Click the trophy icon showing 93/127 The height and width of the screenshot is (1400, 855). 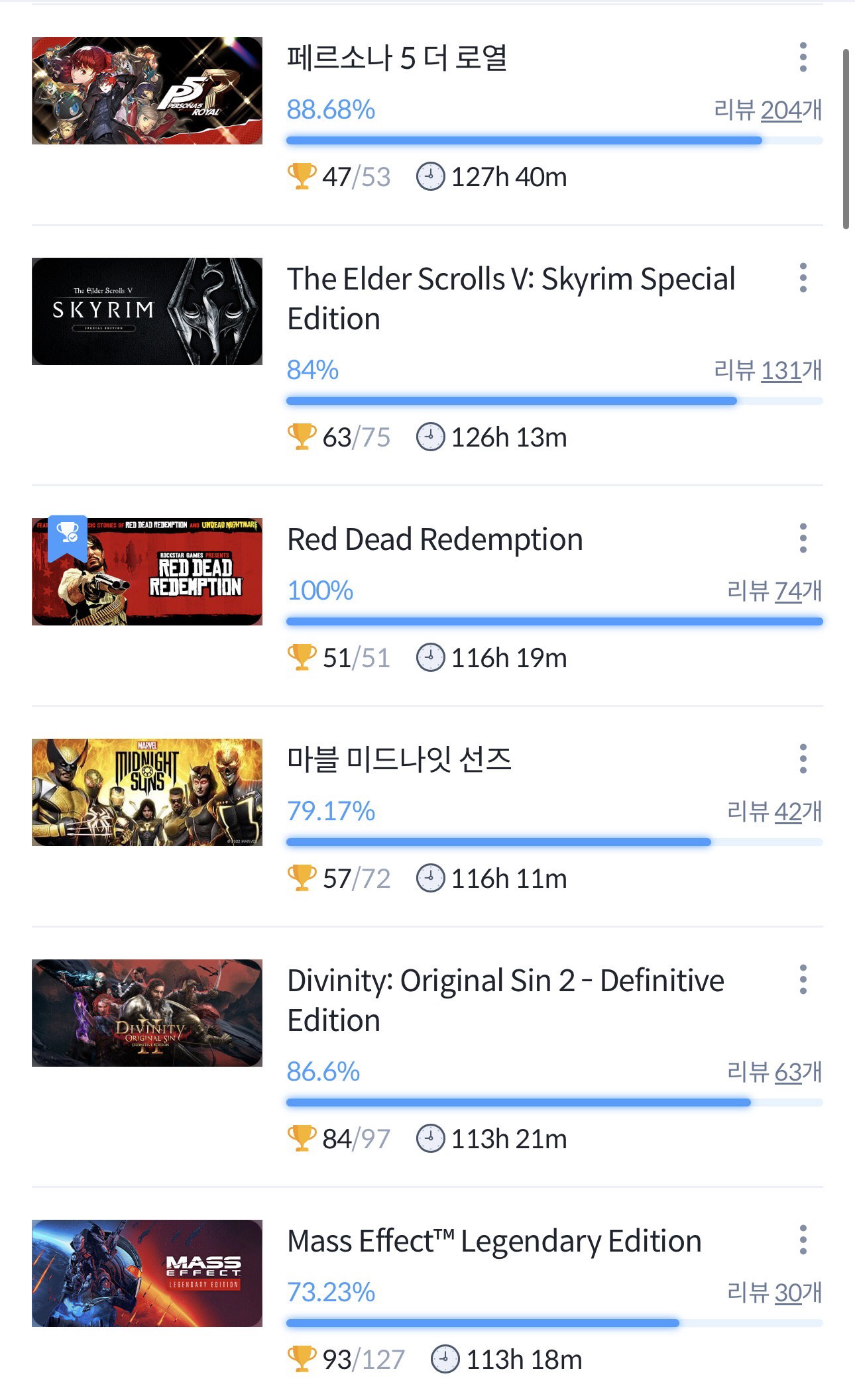301,1360
